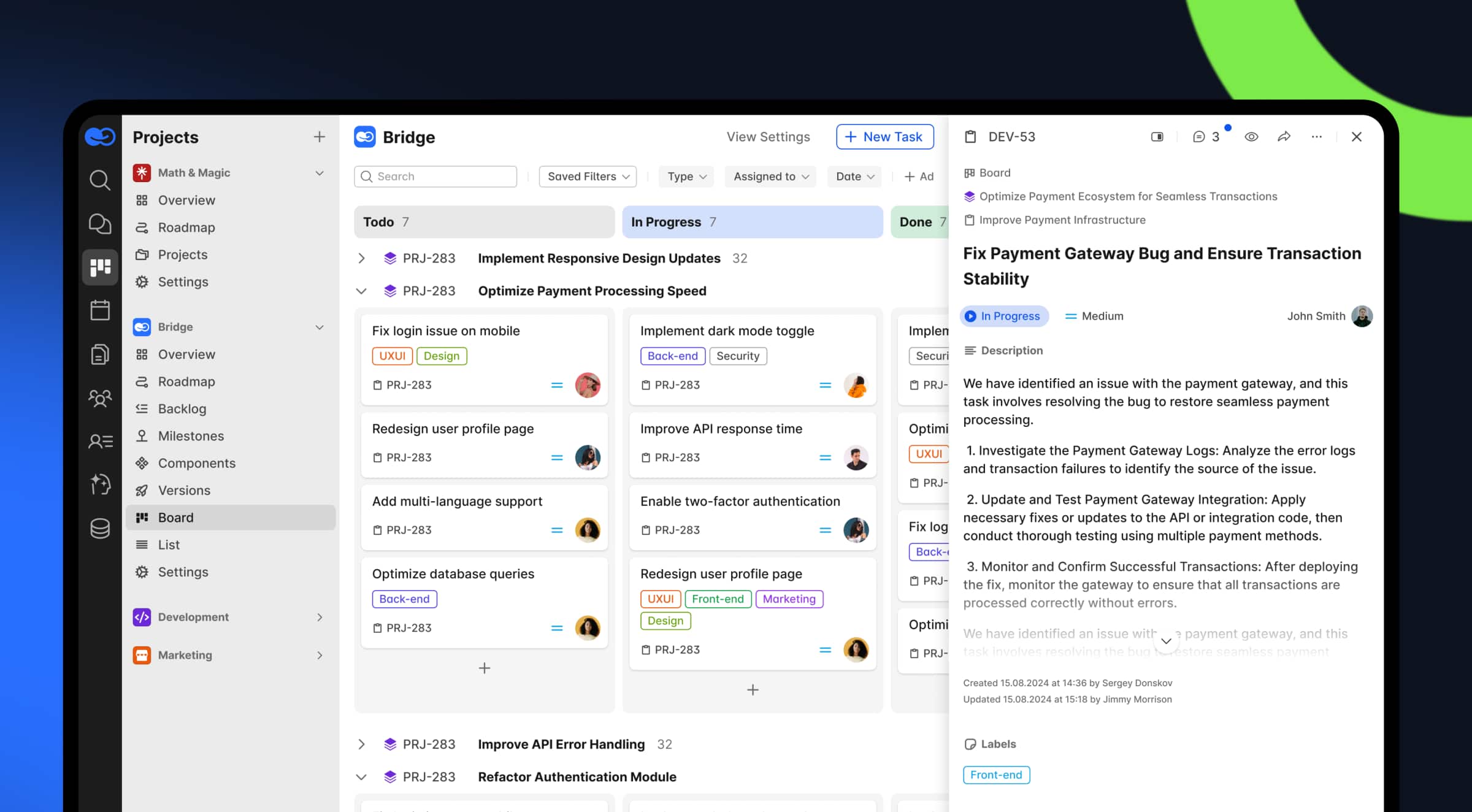Viewport: 1472px width, 812px height.
Task: Toggle side panel layout icon
Action: (x=1157, y=137)
